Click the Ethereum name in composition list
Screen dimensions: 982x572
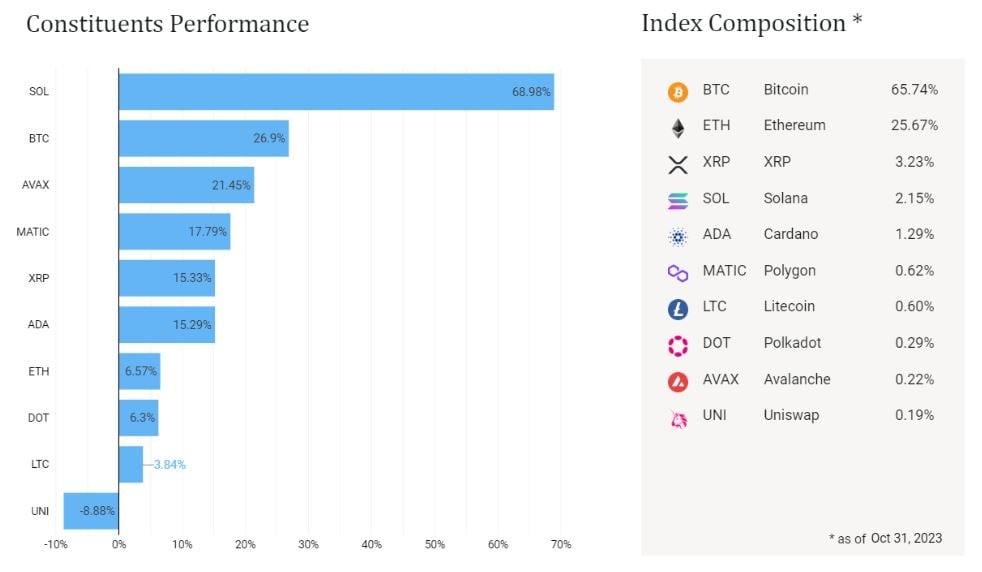click(794, 126)
